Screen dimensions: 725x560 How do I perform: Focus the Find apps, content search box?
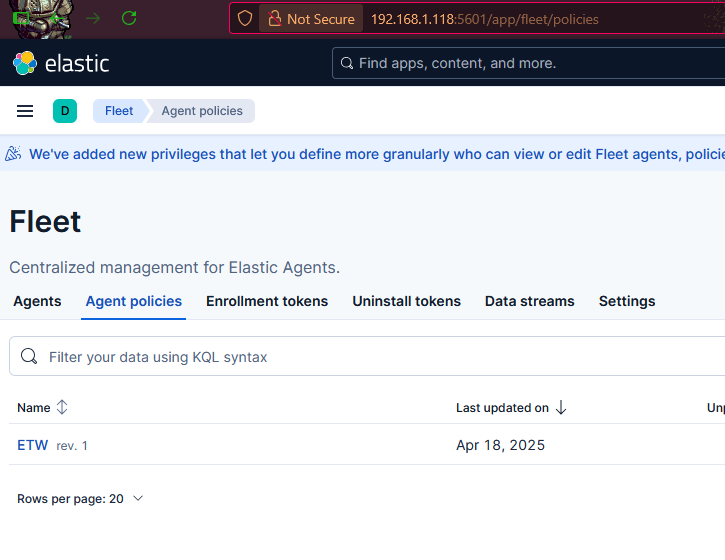coord(530,63)
